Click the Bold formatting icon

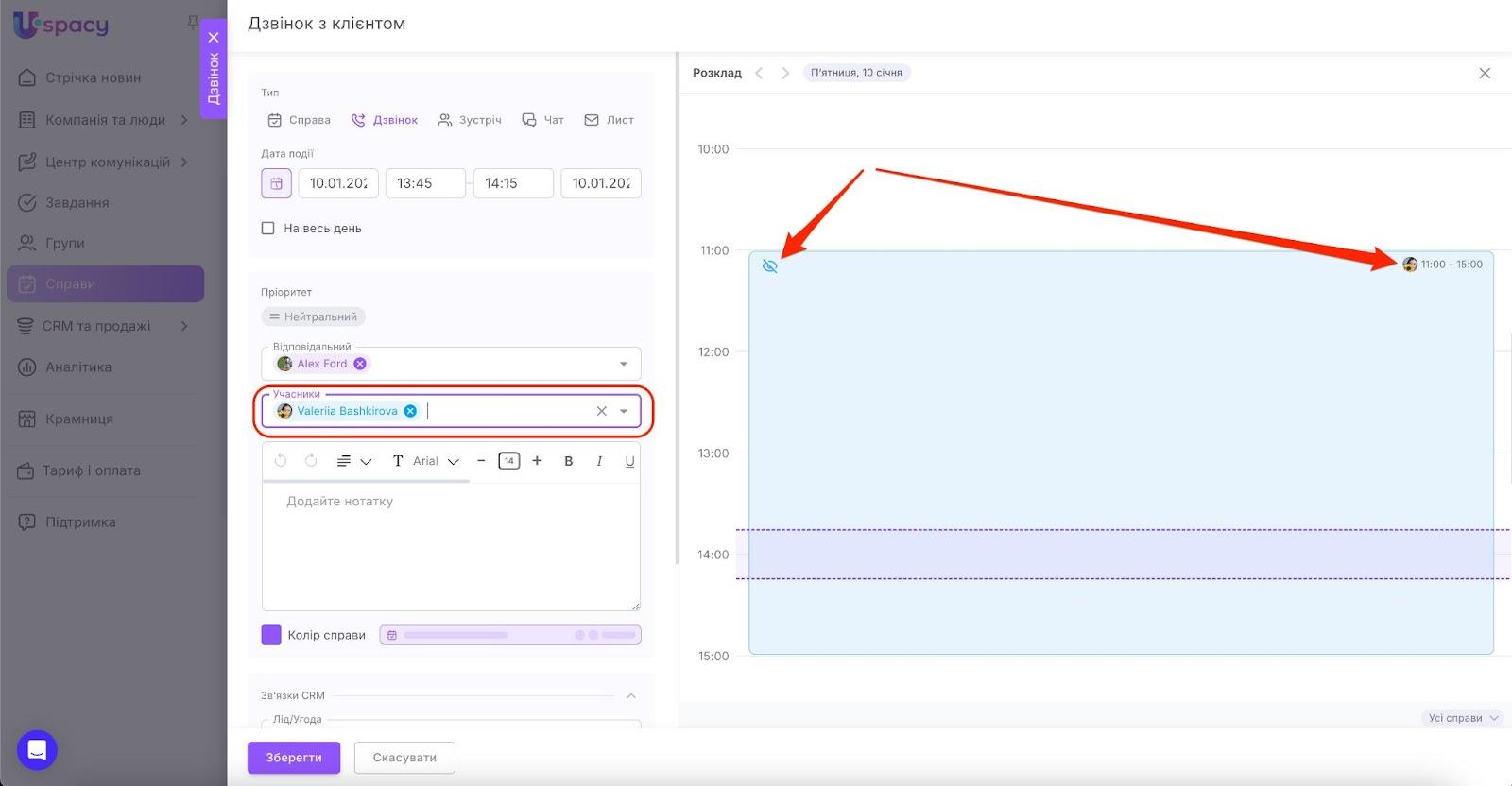568,461
